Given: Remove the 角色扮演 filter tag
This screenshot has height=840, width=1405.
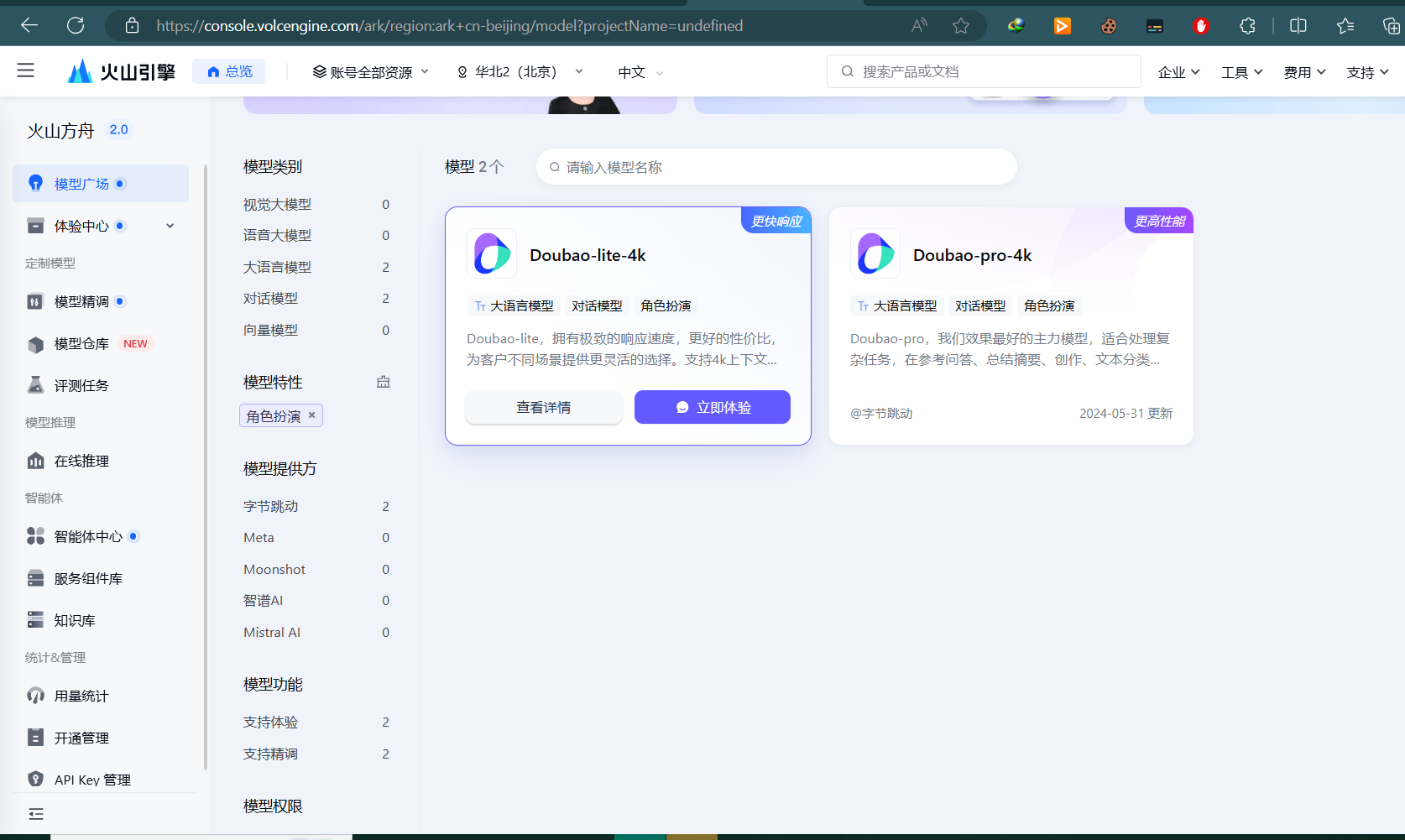Looking at the screenshot, I should tap(311, 415).
